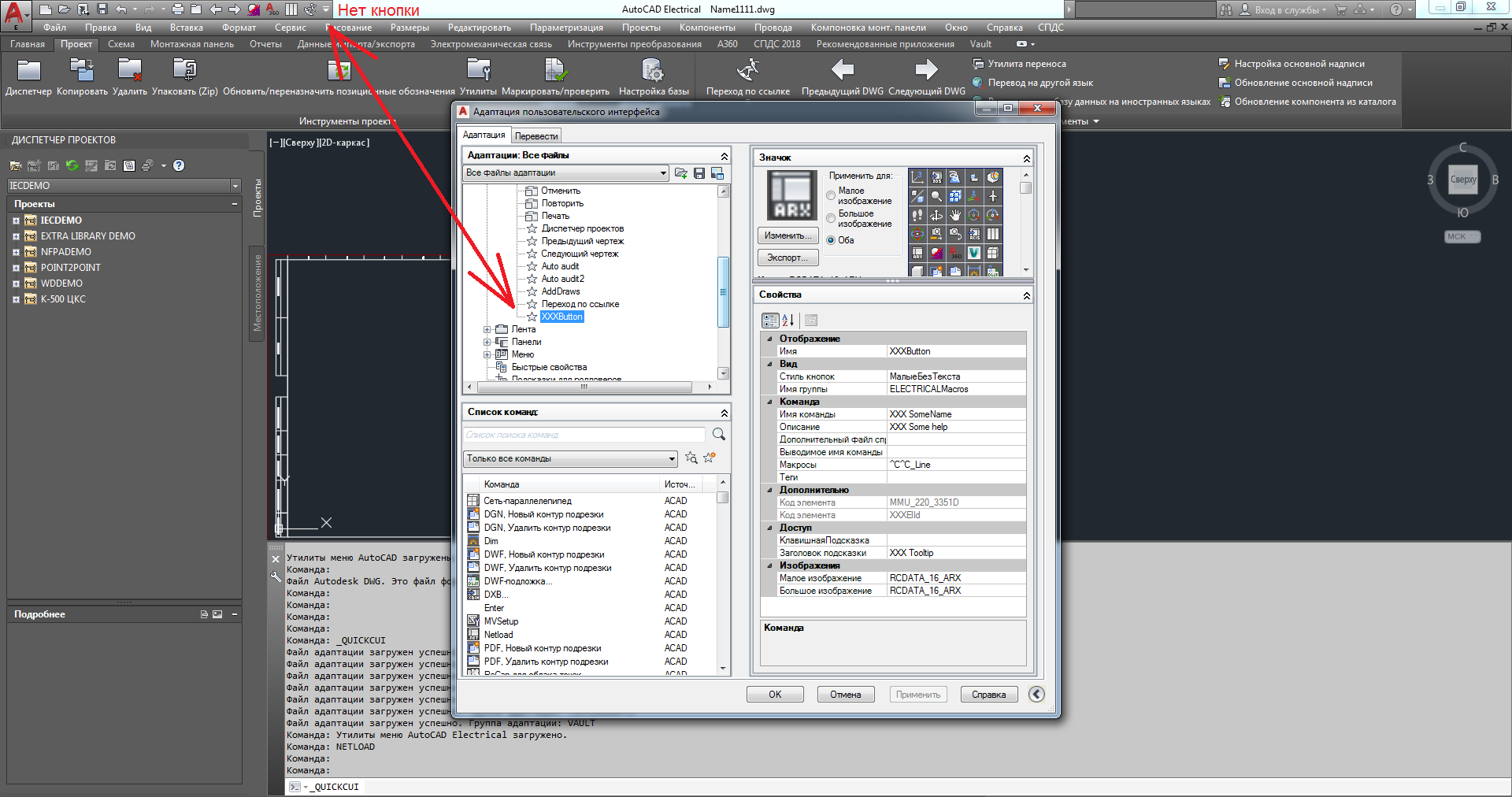Click Настройка базы ribbon icon
1512x797 pixels.
click(x=654, y=71)
